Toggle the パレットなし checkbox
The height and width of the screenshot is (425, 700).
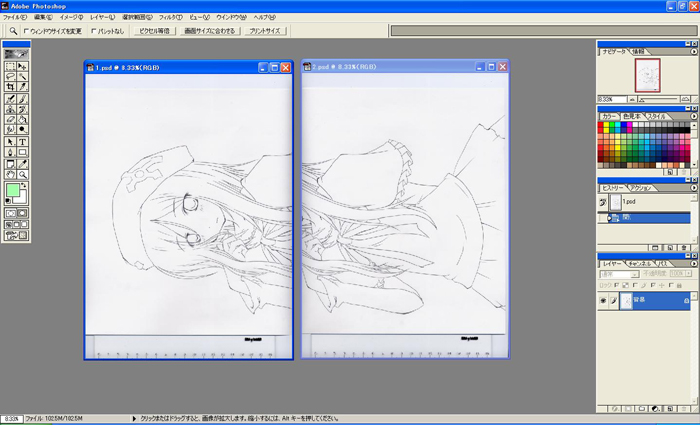click(93, 31)
